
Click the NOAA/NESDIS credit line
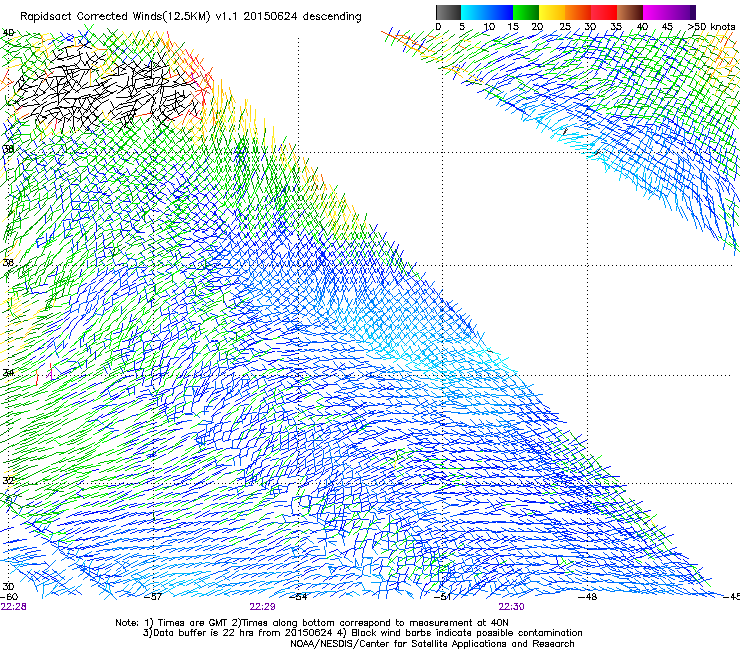432,643
